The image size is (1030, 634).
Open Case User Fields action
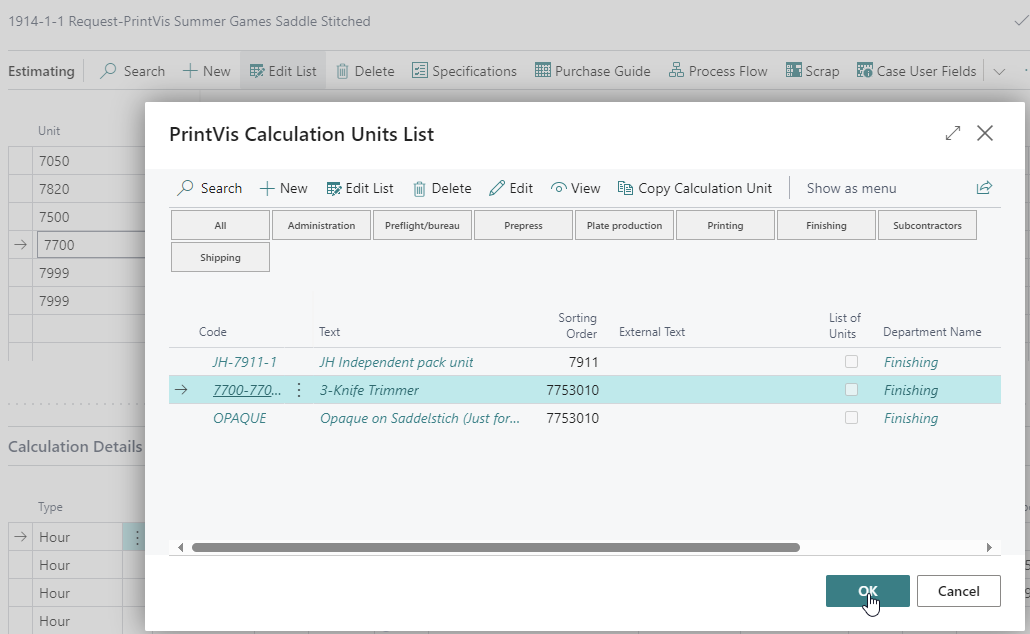tap(916, 71)
